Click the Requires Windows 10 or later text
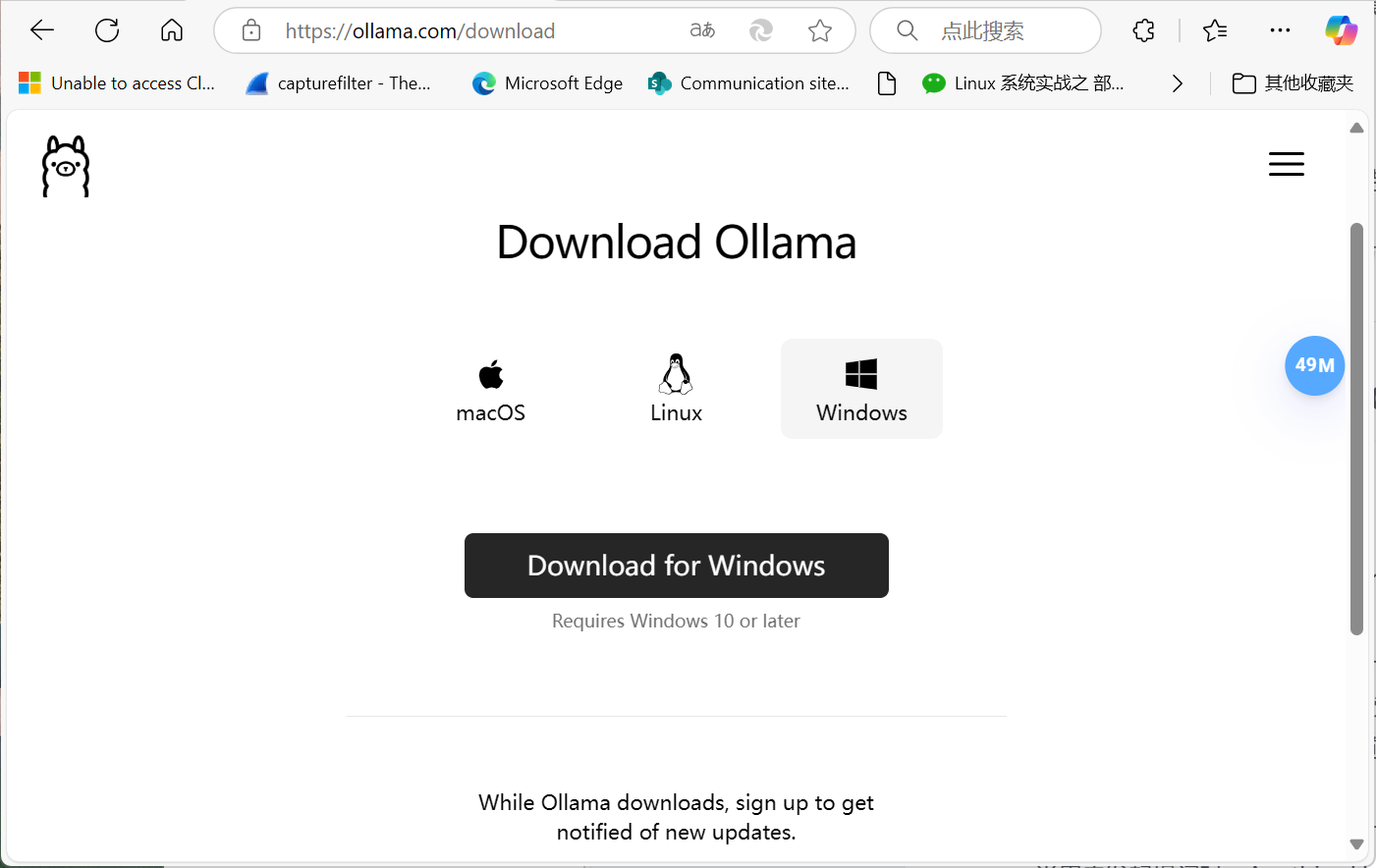1376x868 pixels. coord(677,621)
